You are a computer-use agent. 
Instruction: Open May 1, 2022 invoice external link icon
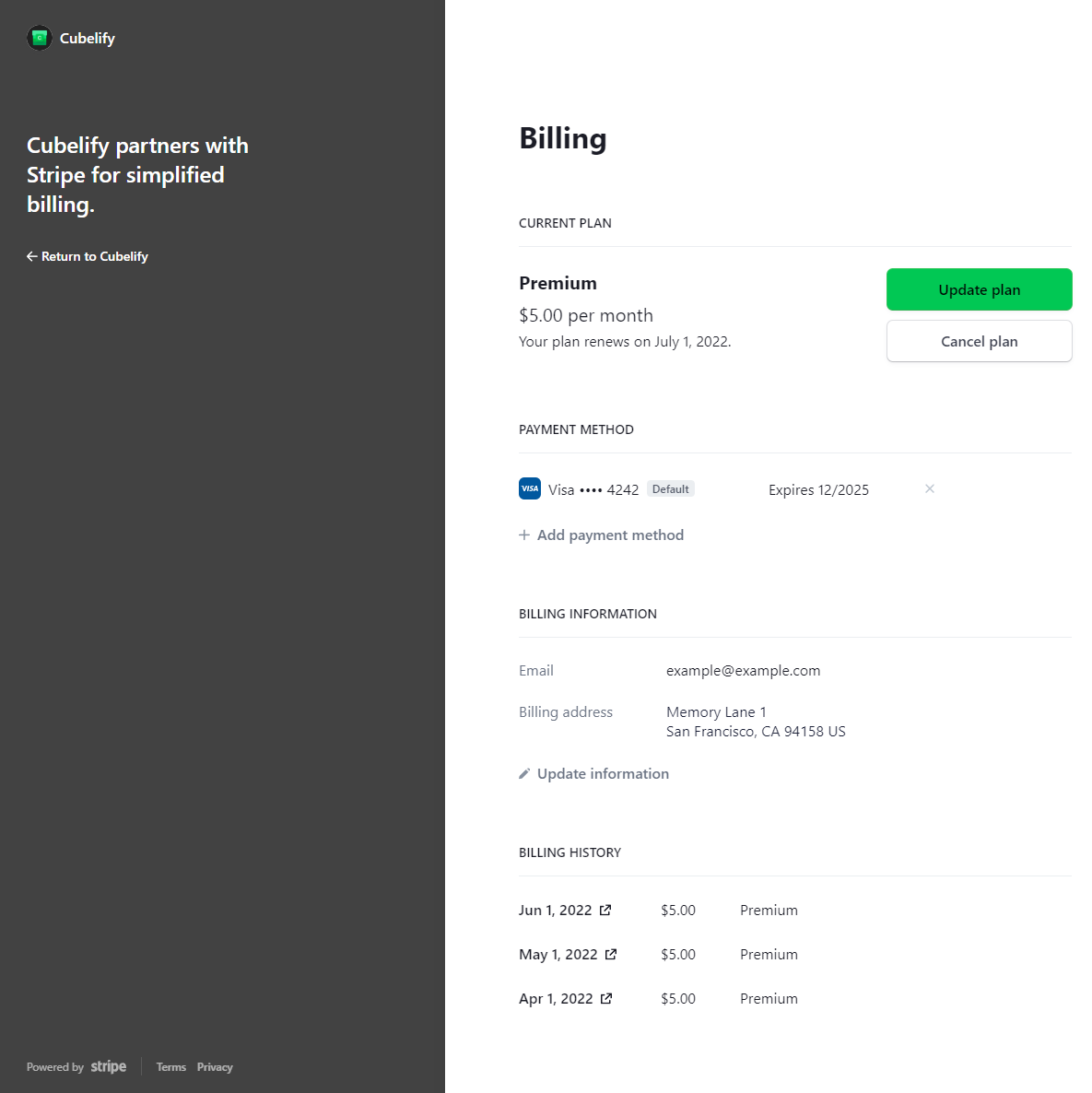point(611,955)
